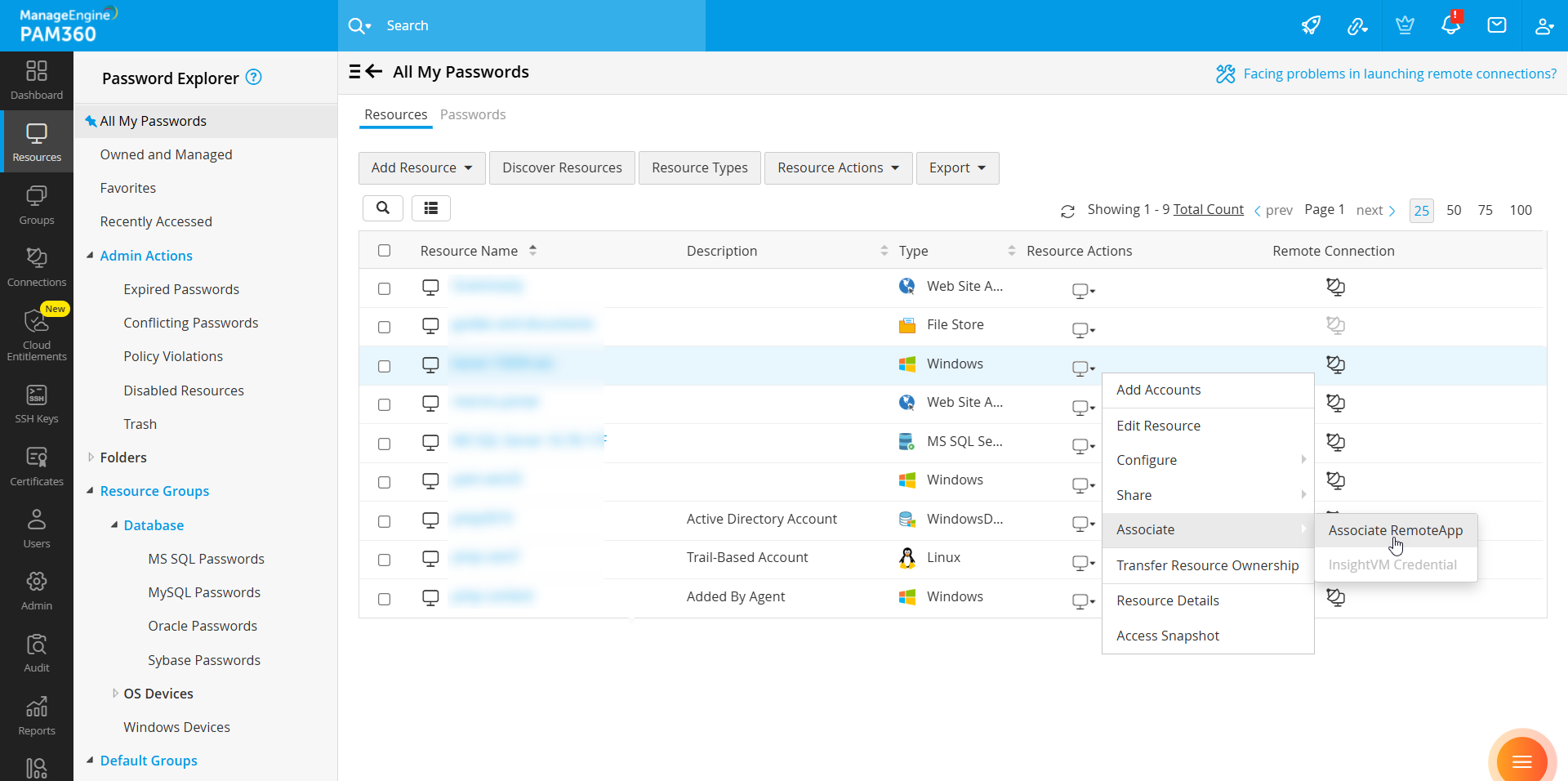Expand the OS Devices tree node
The image size is (1568, 781).
pos(115,694)
